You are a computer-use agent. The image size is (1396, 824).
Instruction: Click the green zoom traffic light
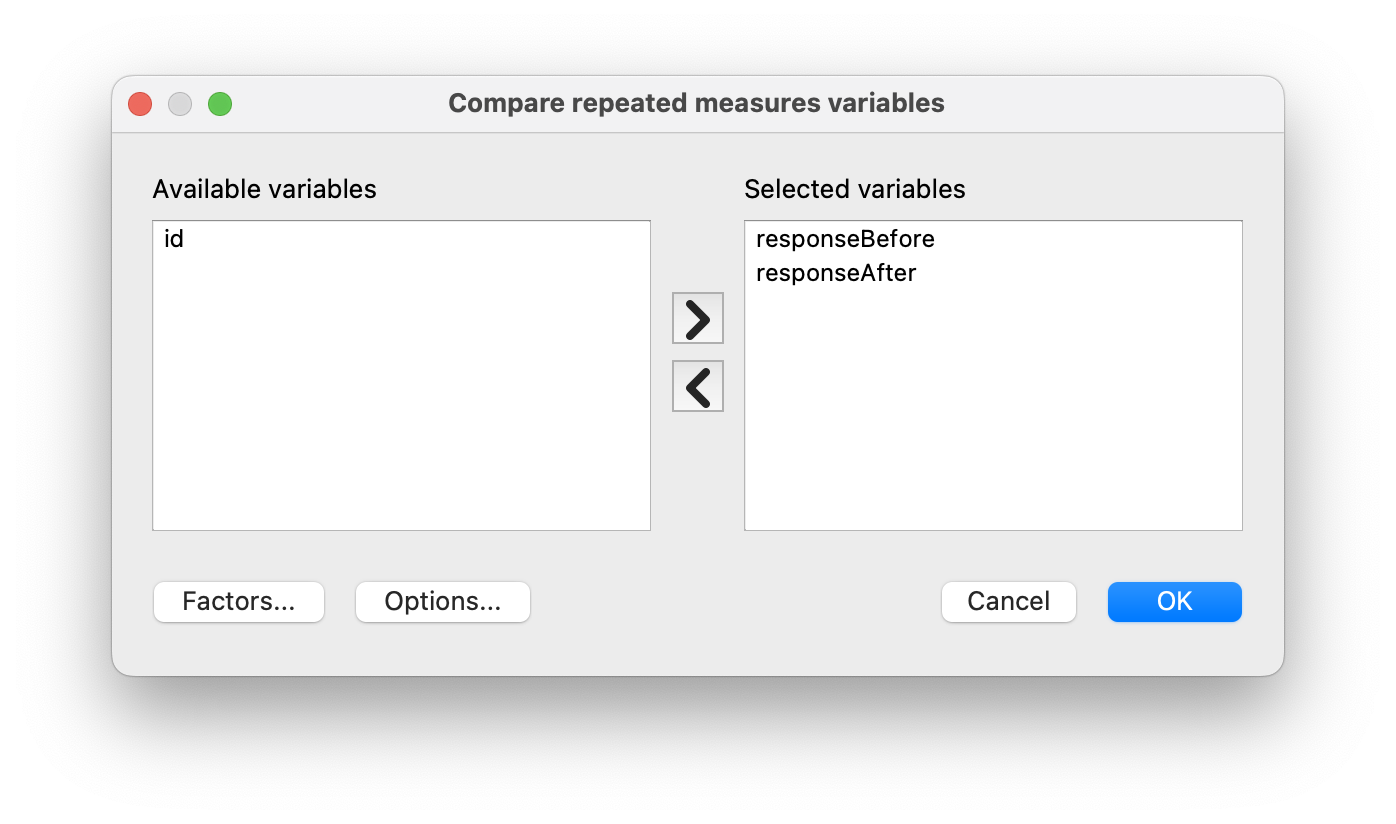219,103
